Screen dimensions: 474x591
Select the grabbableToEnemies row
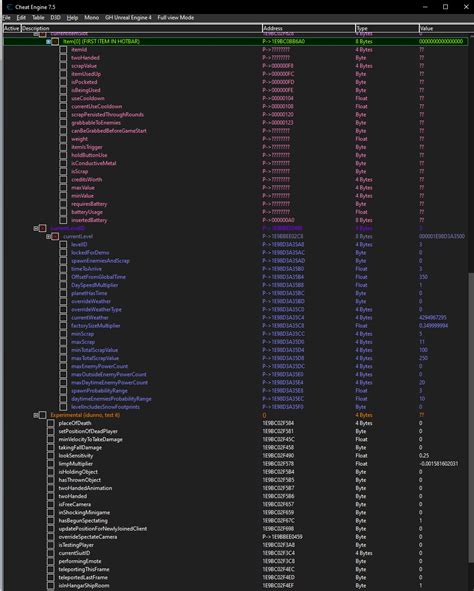pyautogui.click(x=96, y=122)
